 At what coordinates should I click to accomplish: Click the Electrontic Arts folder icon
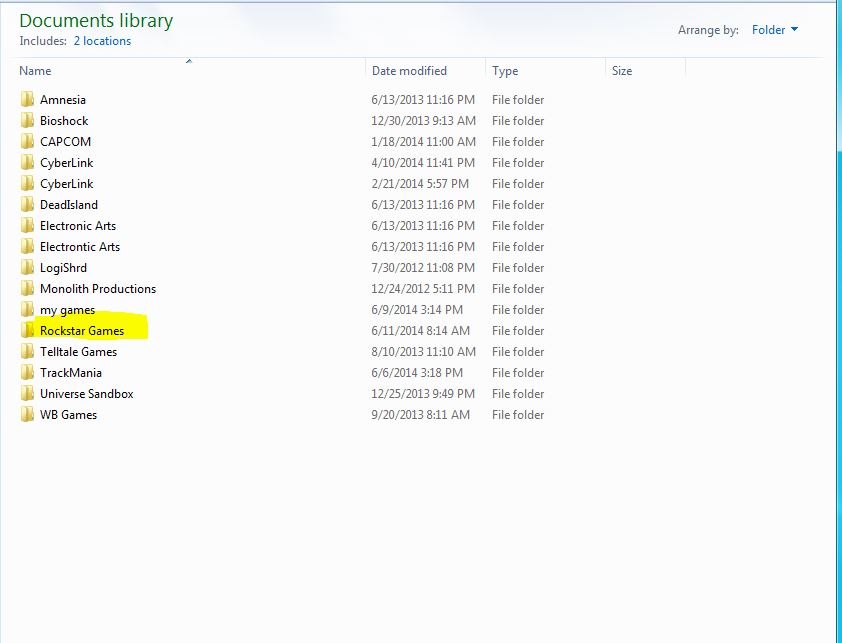coord(27,246)
